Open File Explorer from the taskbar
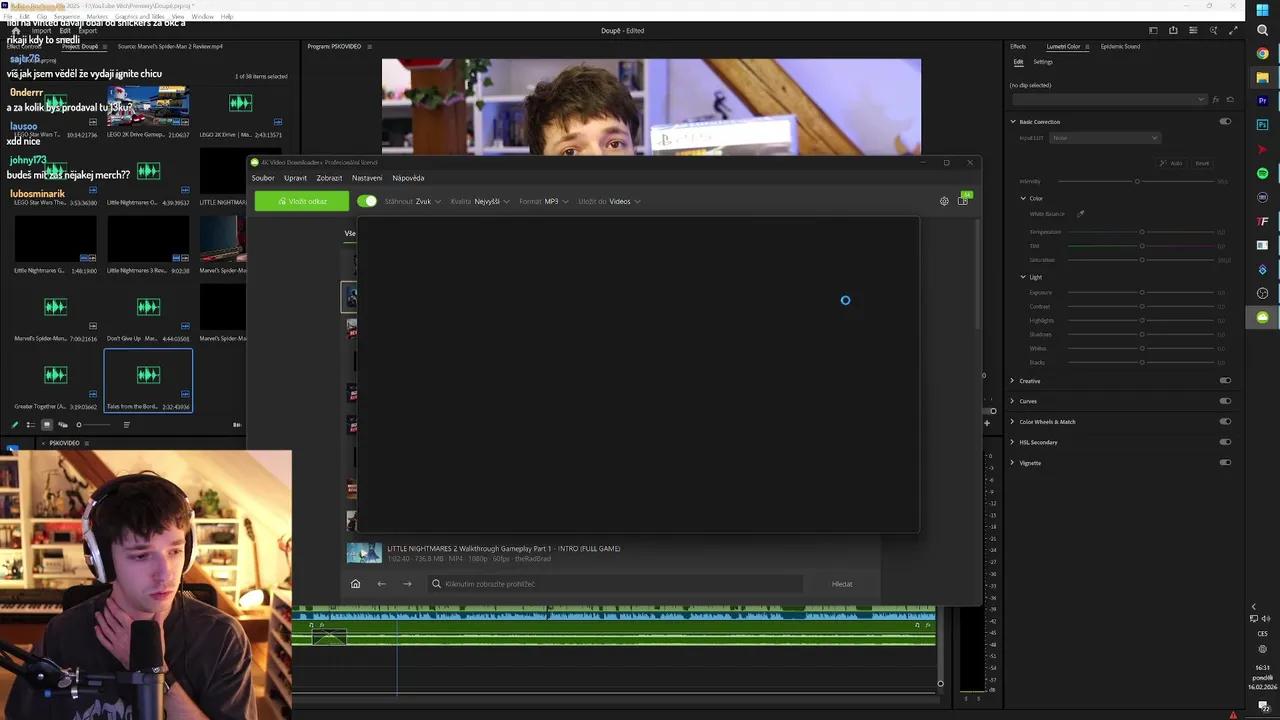This screenshot has height=720, width=1280. click(x=1263, y=78)
